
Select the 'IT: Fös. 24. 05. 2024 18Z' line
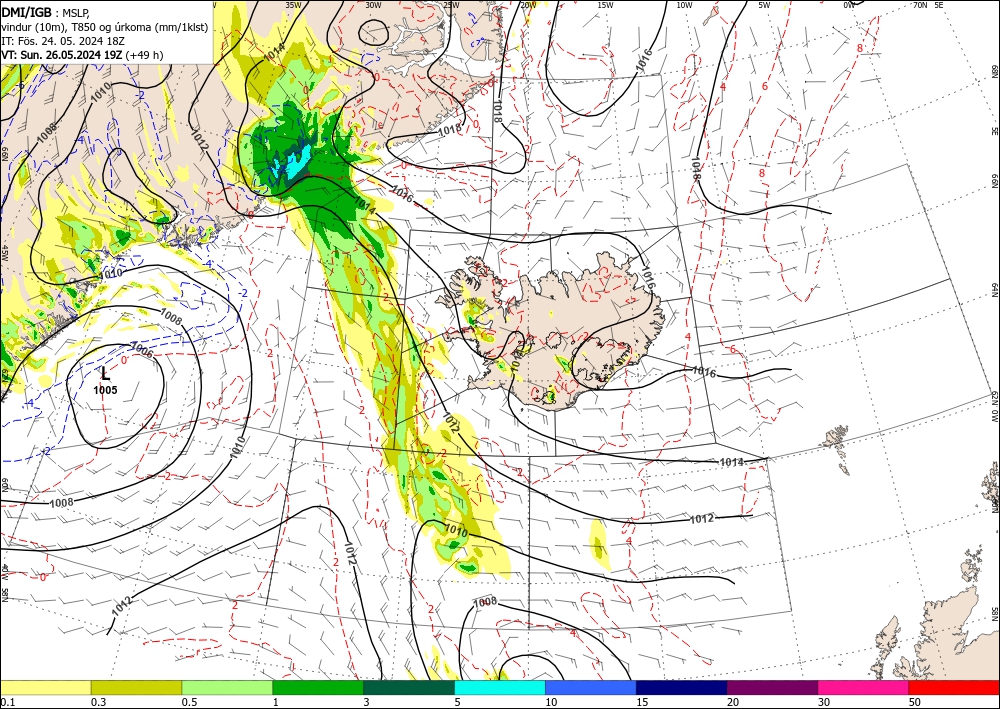click(63, 41)
